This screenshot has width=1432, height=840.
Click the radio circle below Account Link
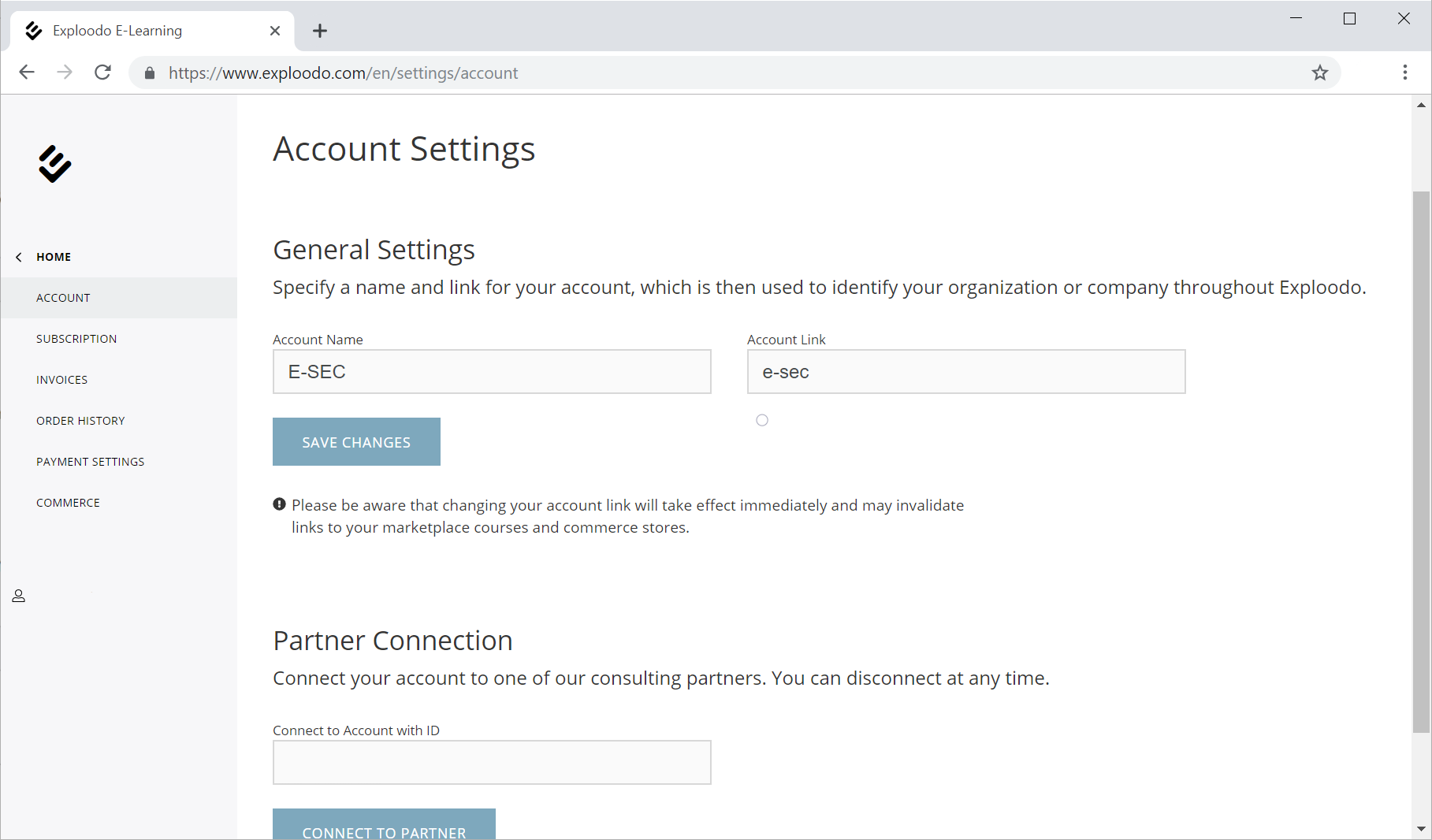[761, 420]
